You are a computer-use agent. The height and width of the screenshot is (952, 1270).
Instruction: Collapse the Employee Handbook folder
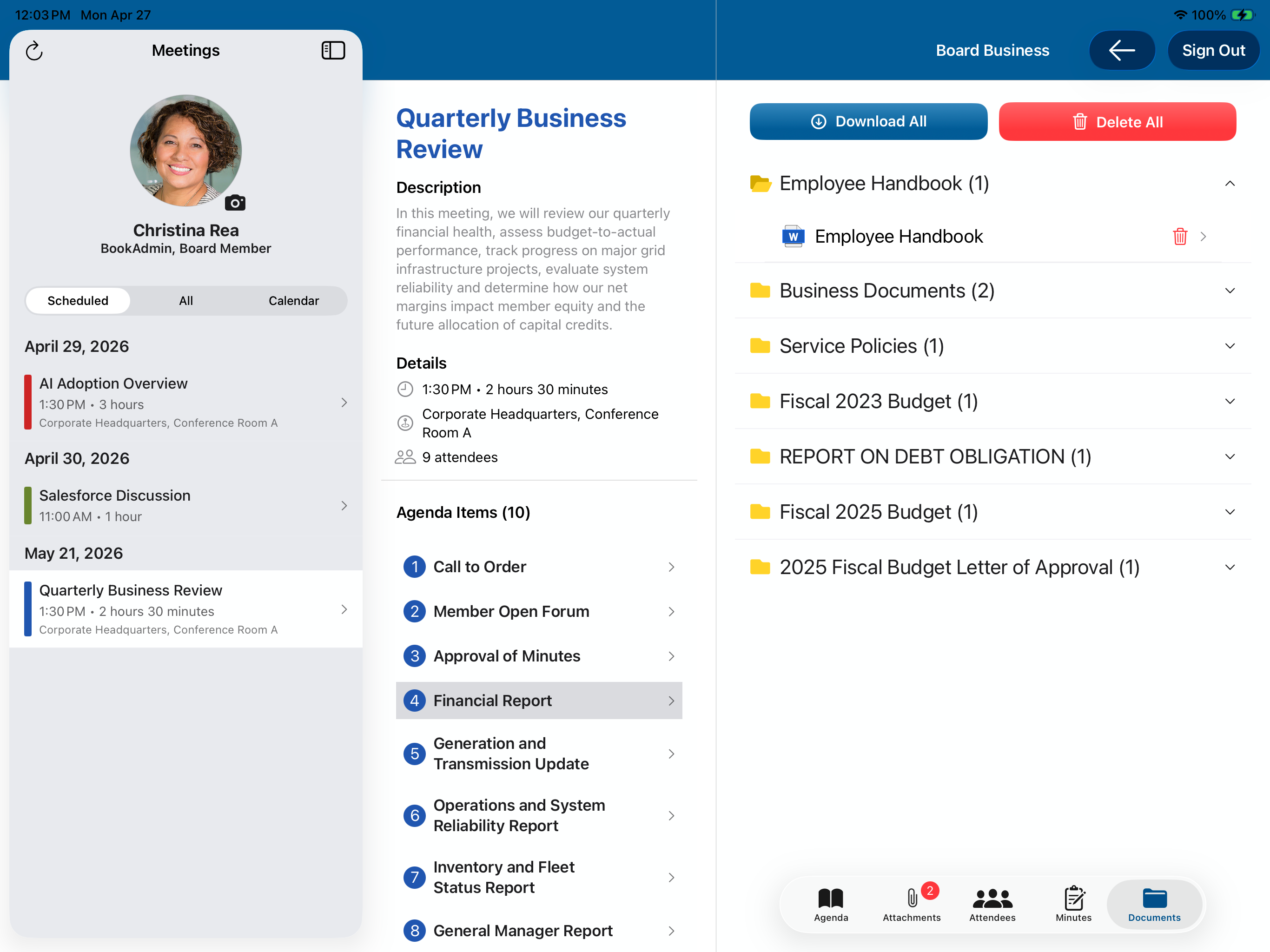point(1230,183)
